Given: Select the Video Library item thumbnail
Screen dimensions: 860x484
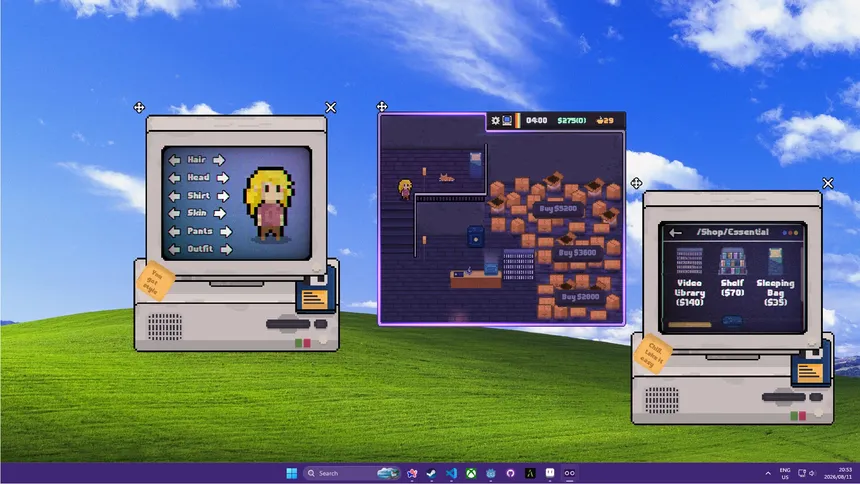Looking at the screenshot, I should (x=689, y=261).
